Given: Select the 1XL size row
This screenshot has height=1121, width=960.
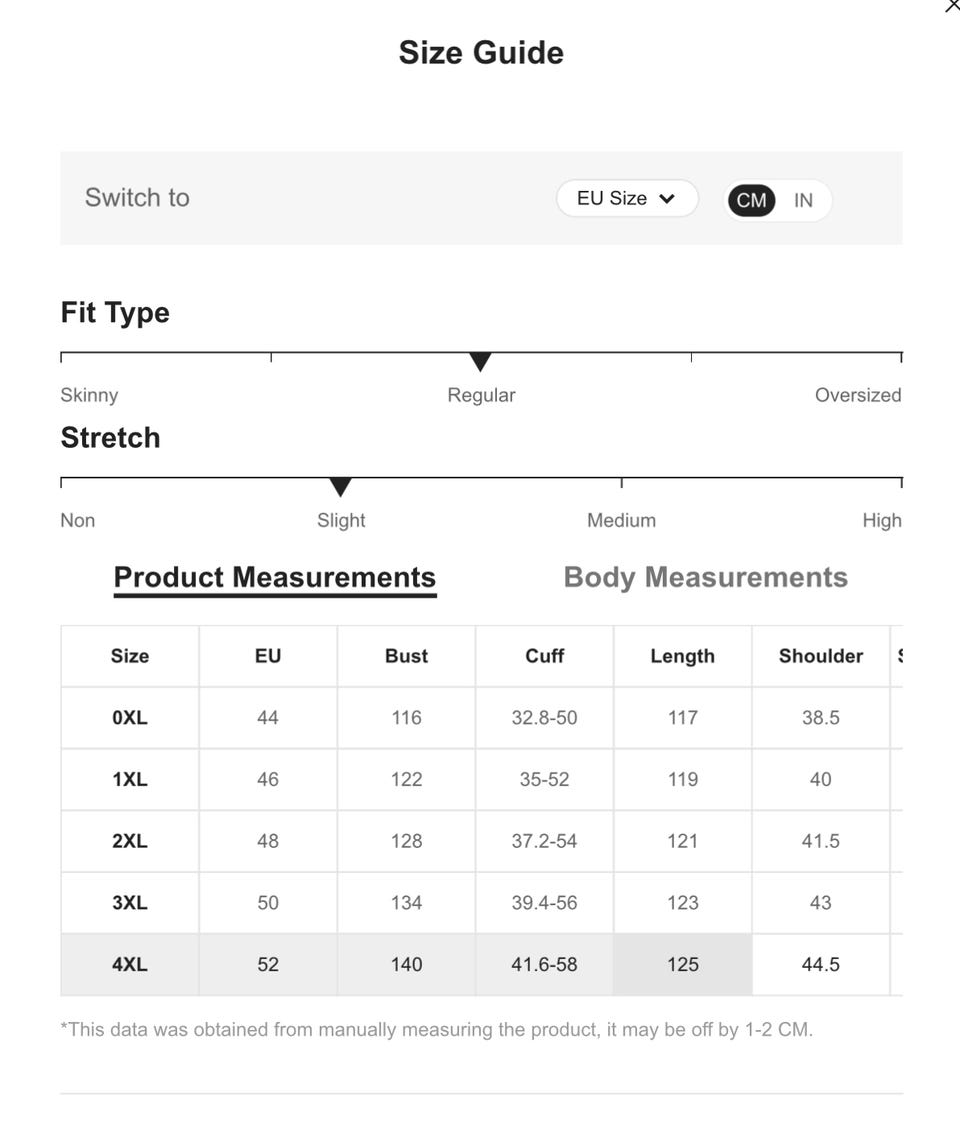Looking at the screenshot, I should tap(130, 779).
